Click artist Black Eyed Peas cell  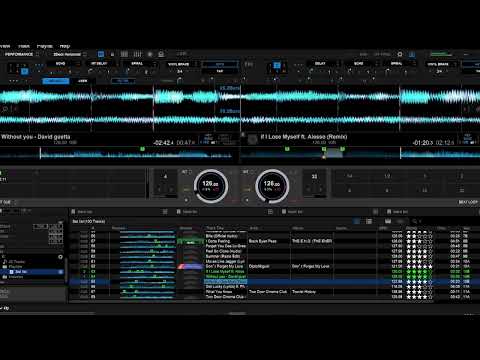click(x=263, y=241)
